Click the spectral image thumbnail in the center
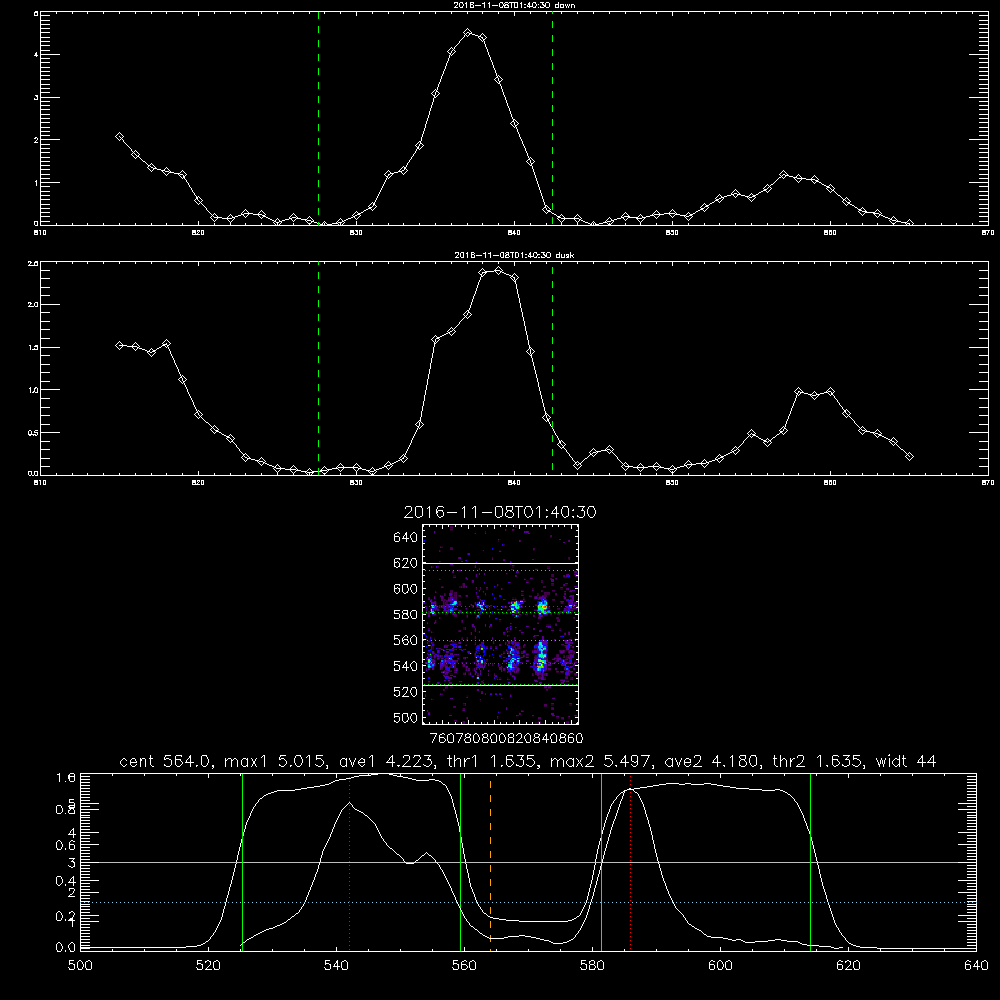 pyautogui.click(x=501, y=624)
